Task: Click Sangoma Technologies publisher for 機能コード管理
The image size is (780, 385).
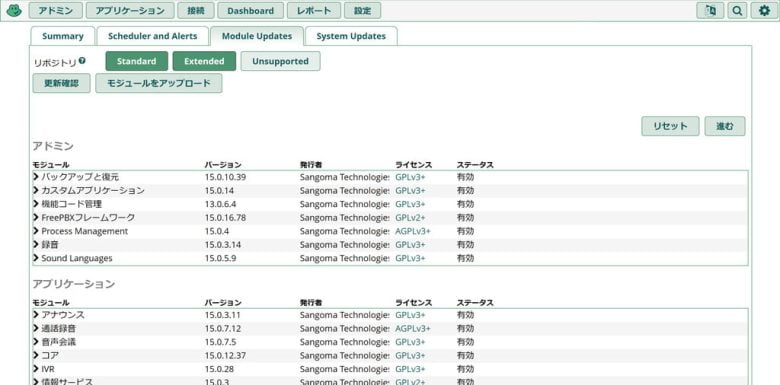Action: pyautogui.click(x=344, y=204)
